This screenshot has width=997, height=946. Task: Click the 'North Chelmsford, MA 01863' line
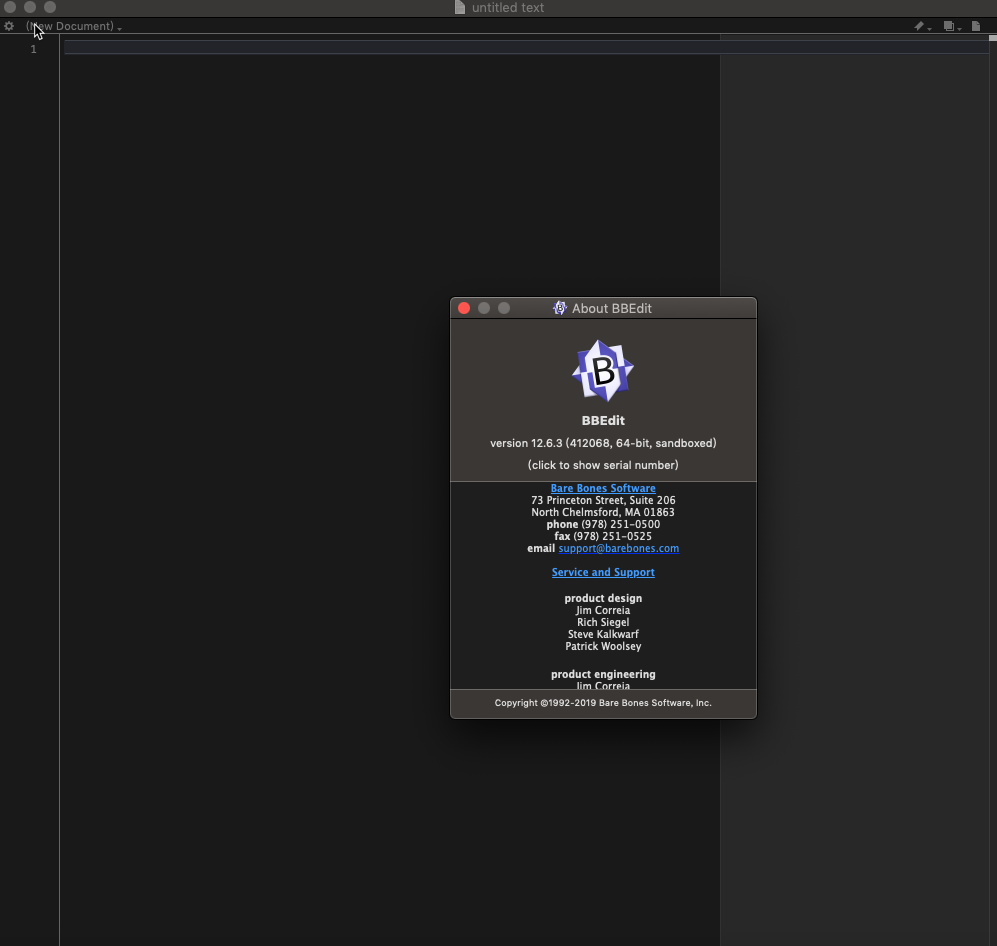tap(603, 512)
